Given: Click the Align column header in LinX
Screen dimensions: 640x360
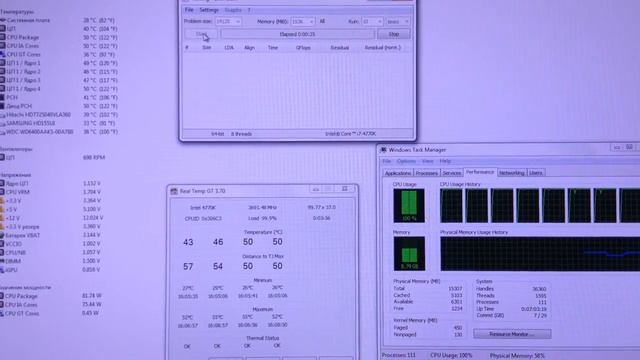Looking at the screenshot, I should pos(249,48).
